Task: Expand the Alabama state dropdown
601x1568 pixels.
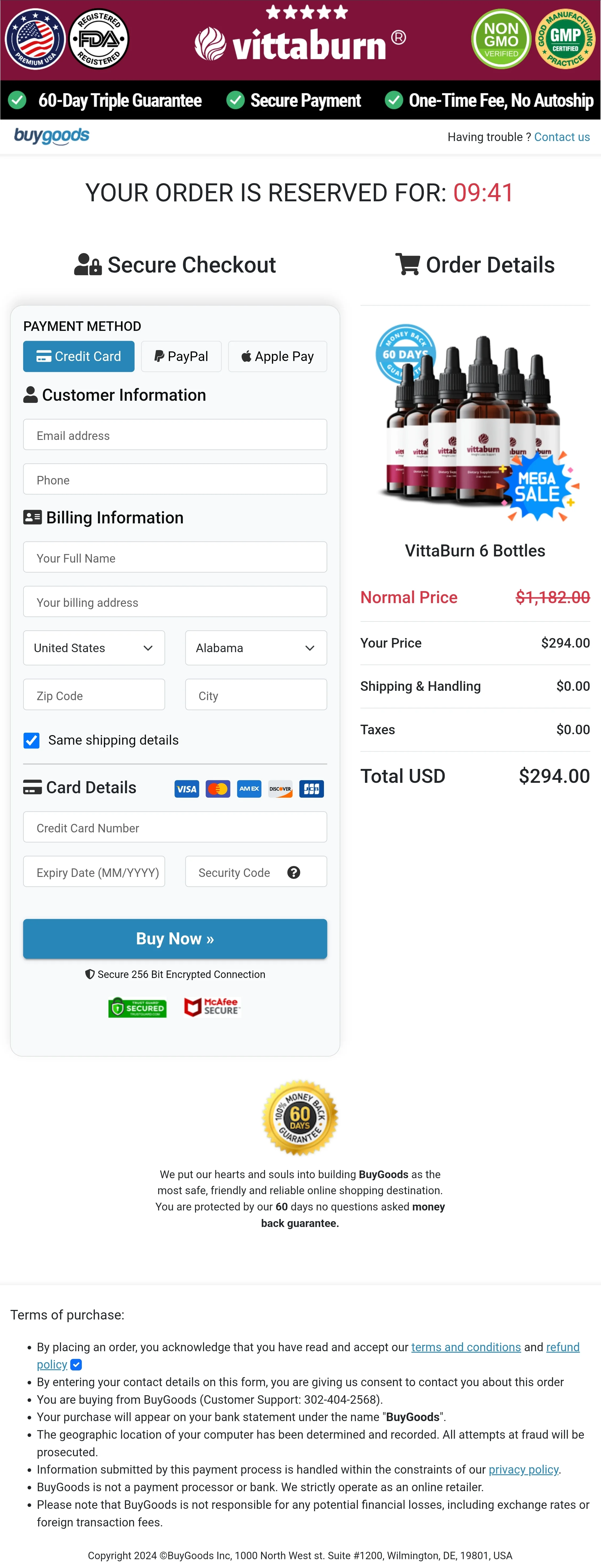Action: click(255, 648)
